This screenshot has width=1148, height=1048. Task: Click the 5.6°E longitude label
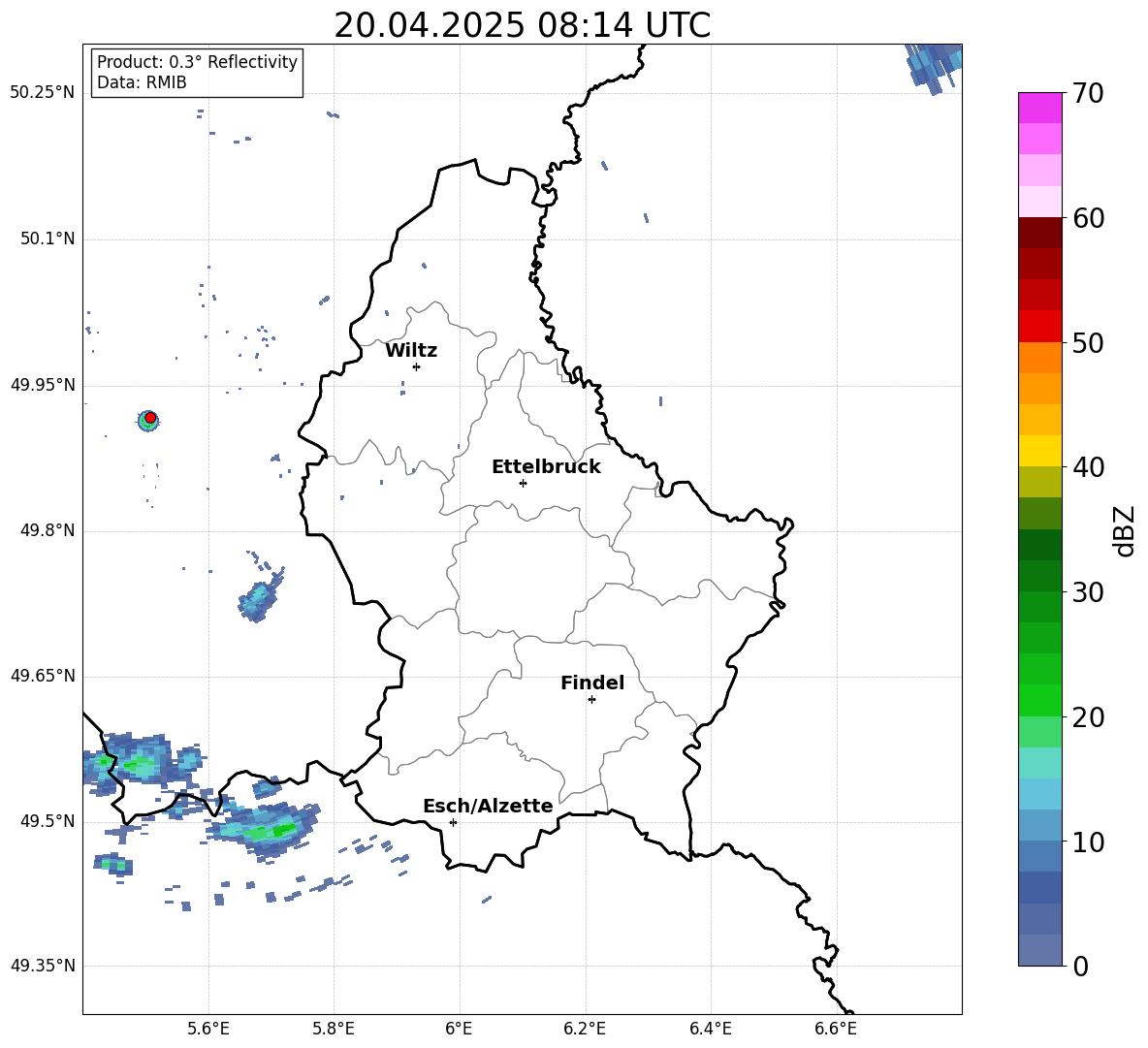208,1029
